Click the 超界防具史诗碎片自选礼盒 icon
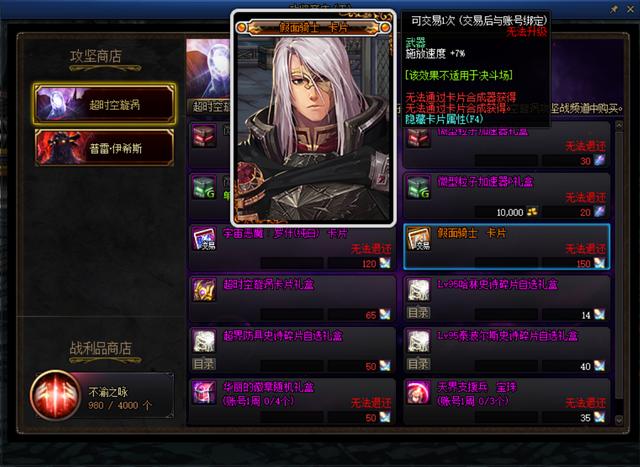 tap(204, 341)
